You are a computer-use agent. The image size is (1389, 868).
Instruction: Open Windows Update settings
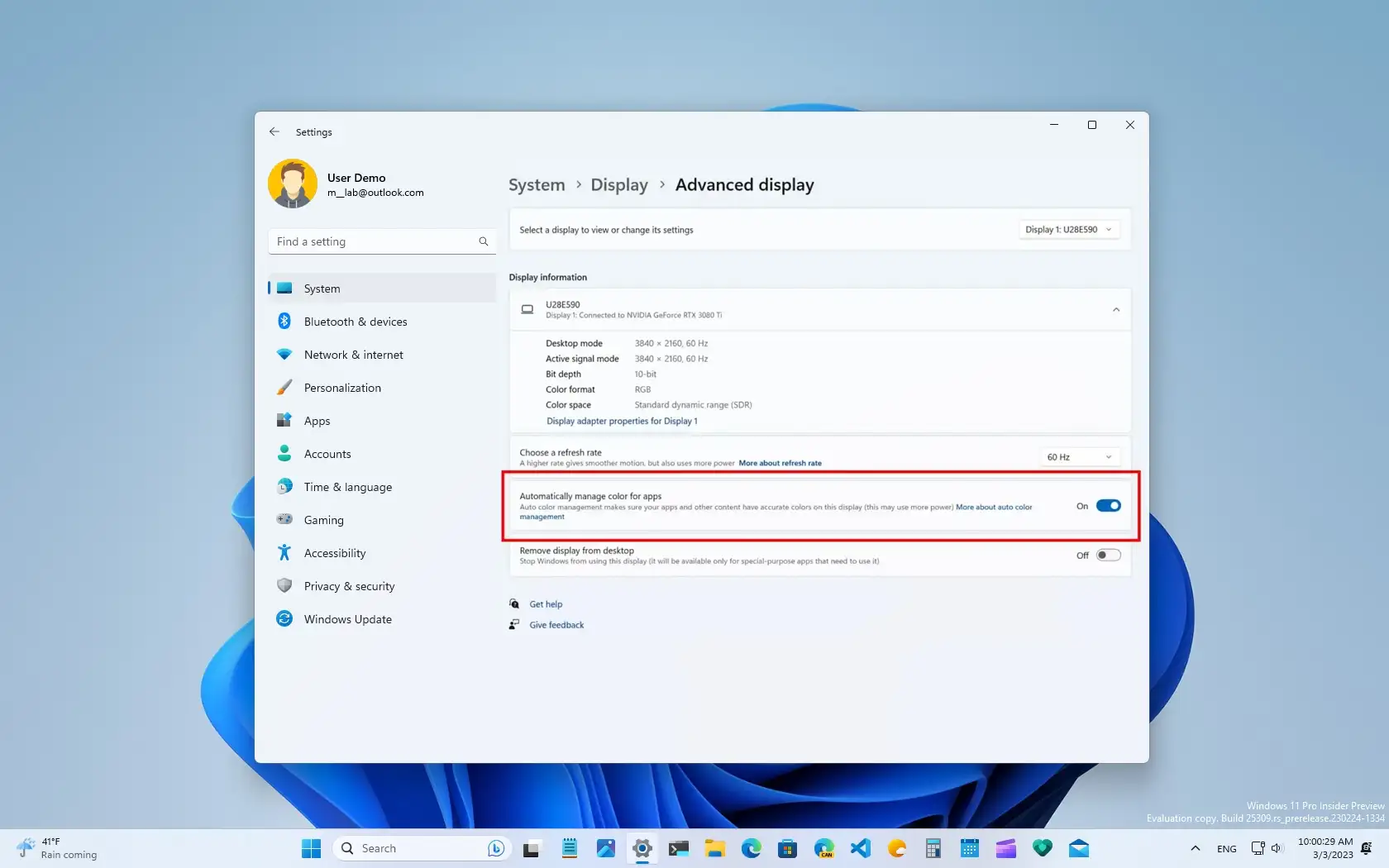347,618
